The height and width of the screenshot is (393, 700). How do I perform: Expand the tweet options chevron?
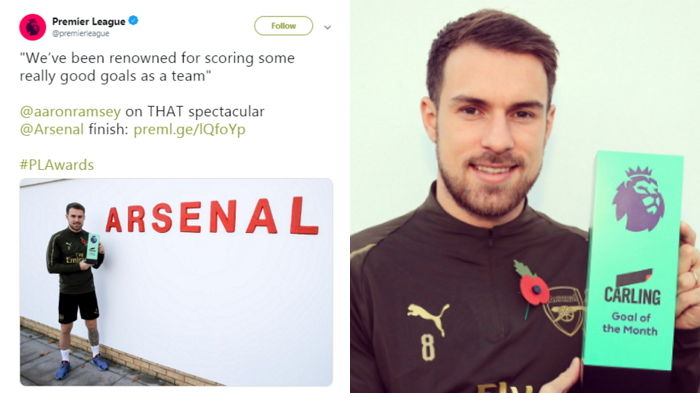(x=327, y=27)
